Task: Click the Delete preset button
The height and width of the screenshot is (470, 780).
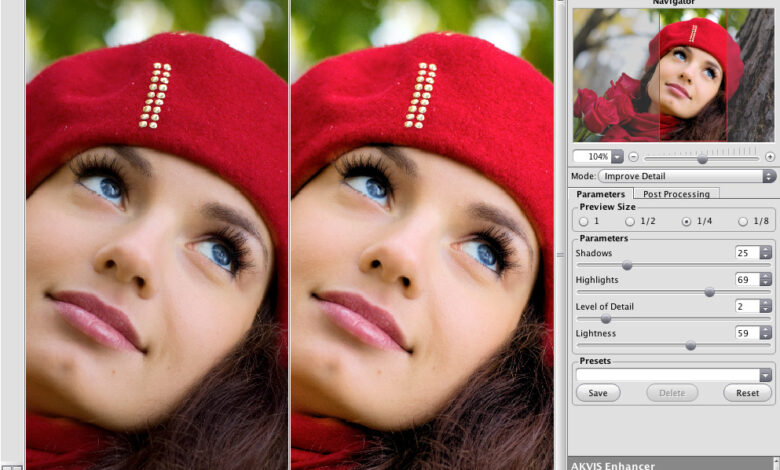Action: [672, 393]
